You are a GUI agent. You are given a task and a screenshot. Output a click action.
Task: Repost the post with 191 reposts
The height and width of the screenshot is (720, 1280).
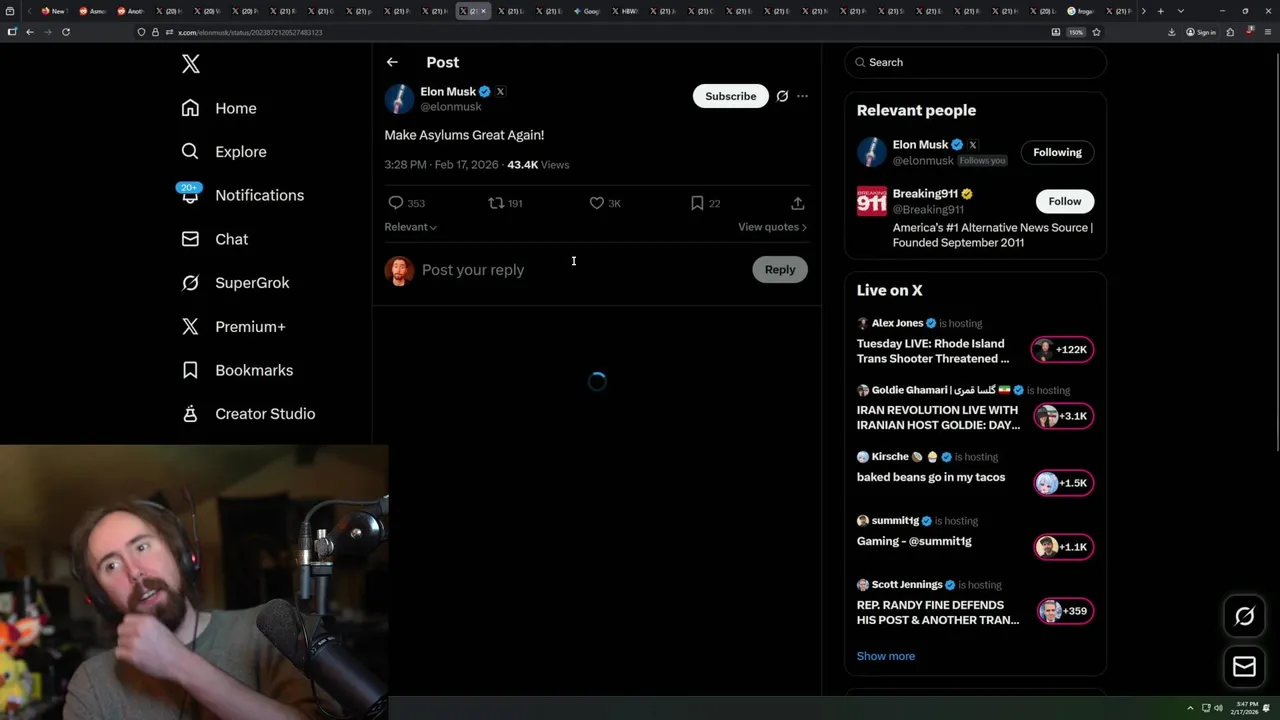point(496,203)
